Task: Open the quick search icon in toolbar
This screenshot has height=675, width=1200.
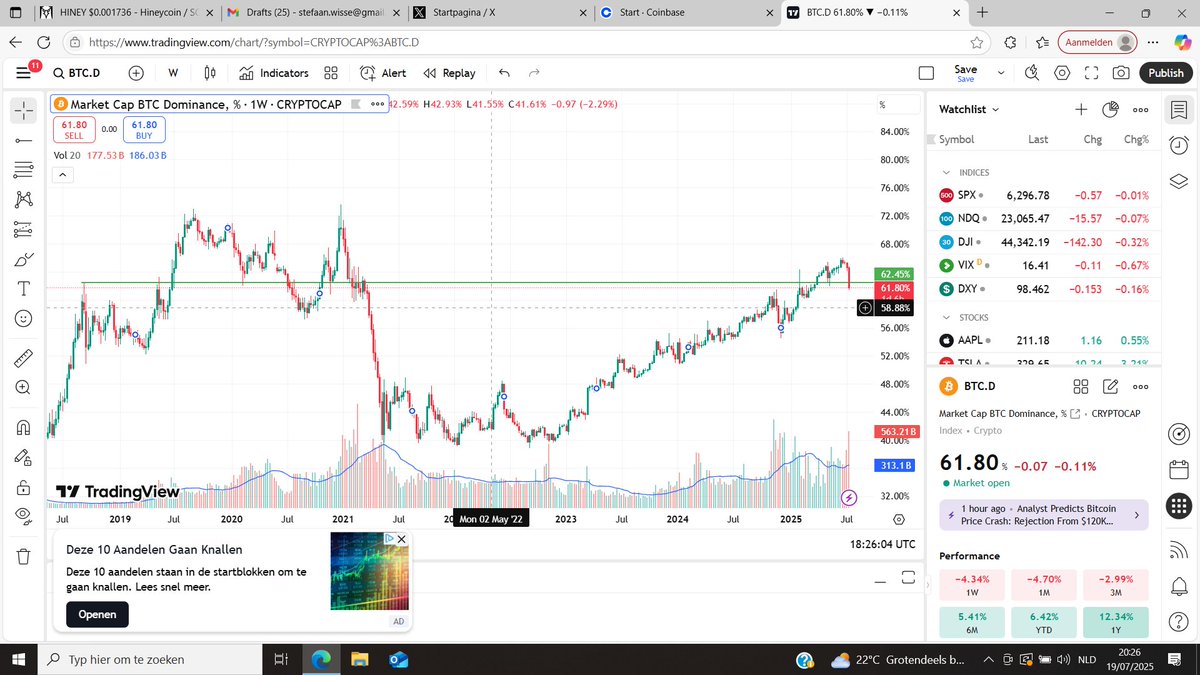Action: [x=1032, y=73]
